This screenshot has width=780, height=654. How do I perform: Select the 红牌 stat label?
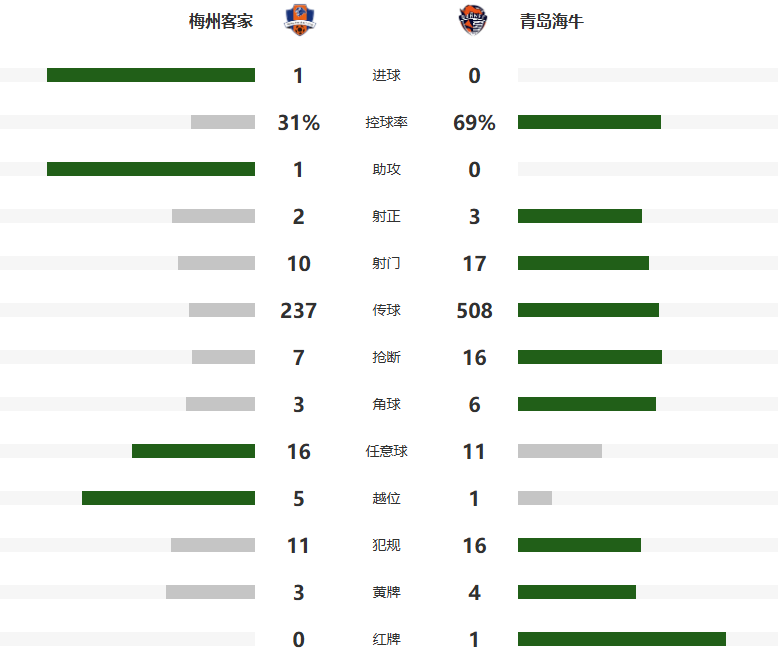click(386, 640)
